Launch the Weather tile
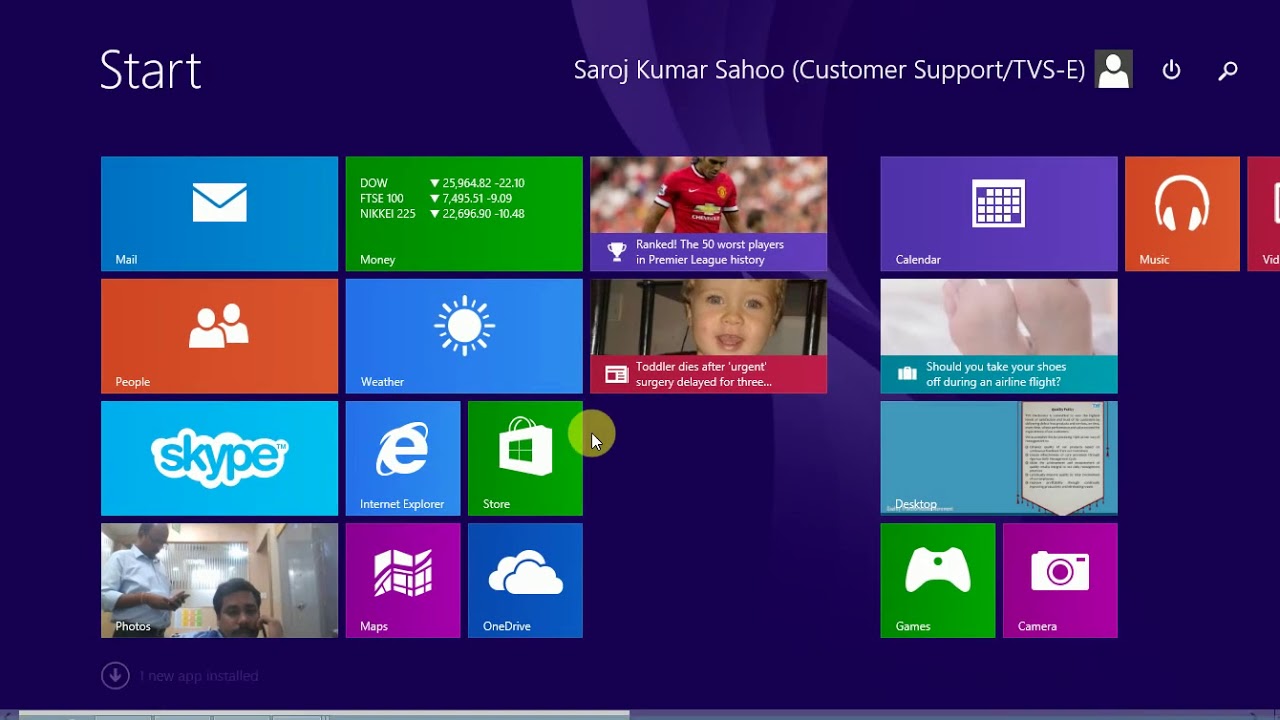 point(464,336)
